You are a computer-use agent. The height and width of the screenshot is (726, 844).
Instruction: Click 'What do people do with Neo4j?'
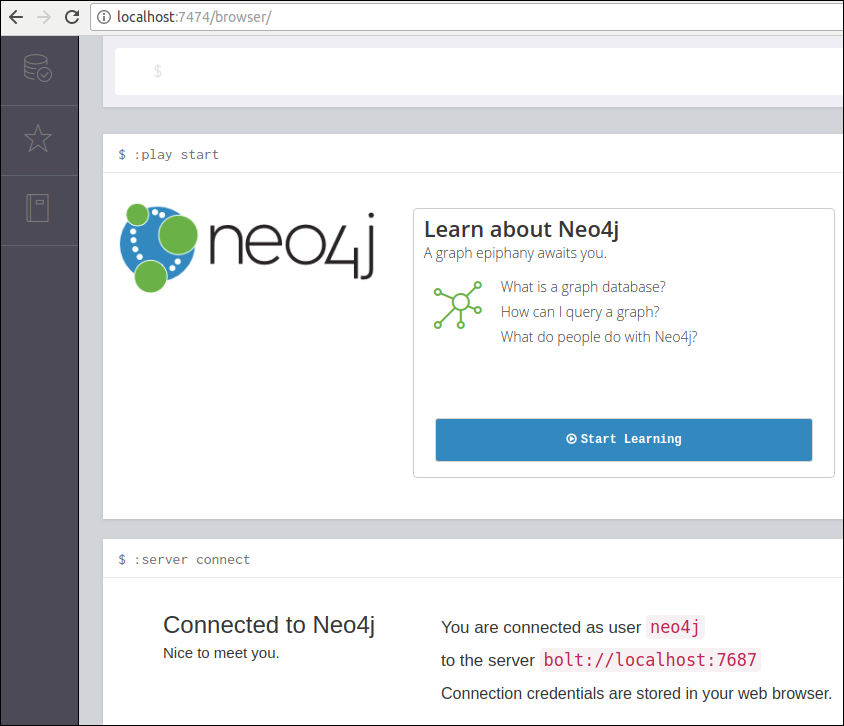click(x=599, y=337)
